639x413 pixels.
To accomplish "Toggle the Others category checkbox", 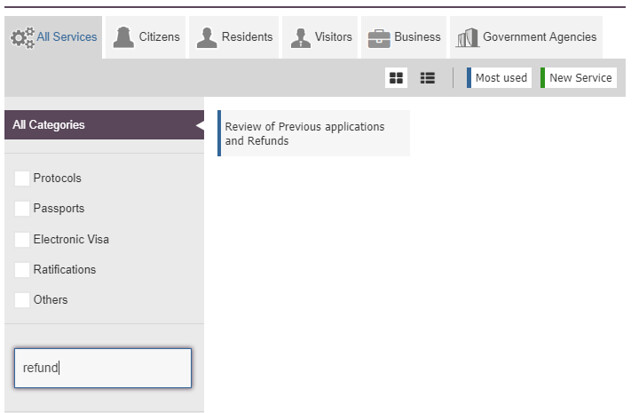I will point(22,300).
